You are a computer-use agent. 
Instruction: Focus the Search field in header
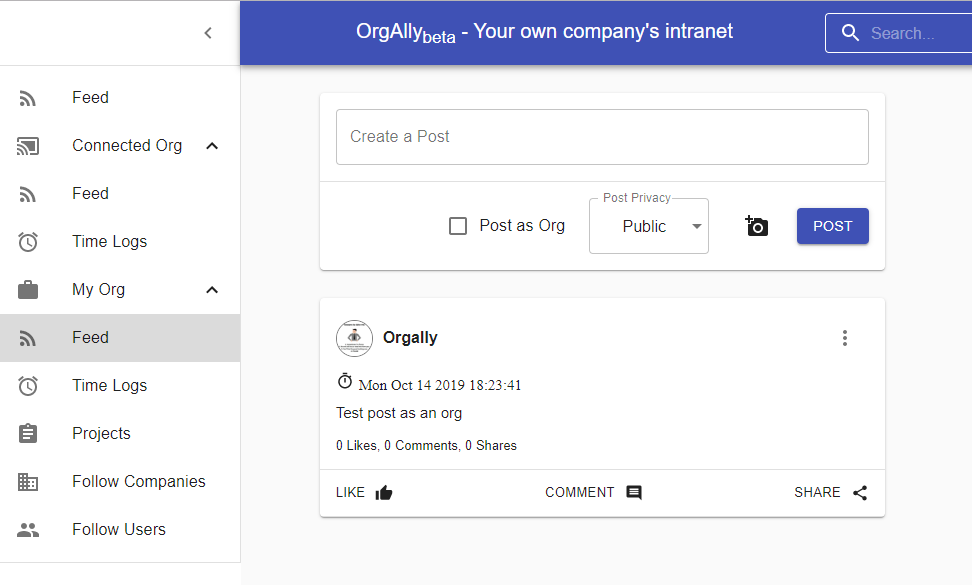tap(903, 33)
